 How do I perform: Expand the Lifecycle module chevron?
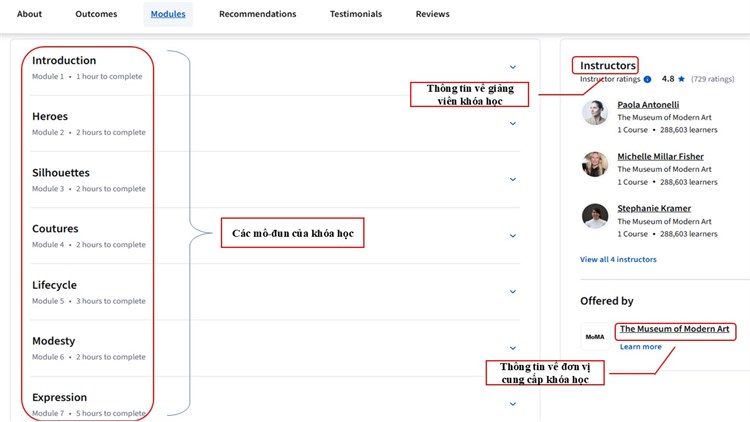coord(513,292)
